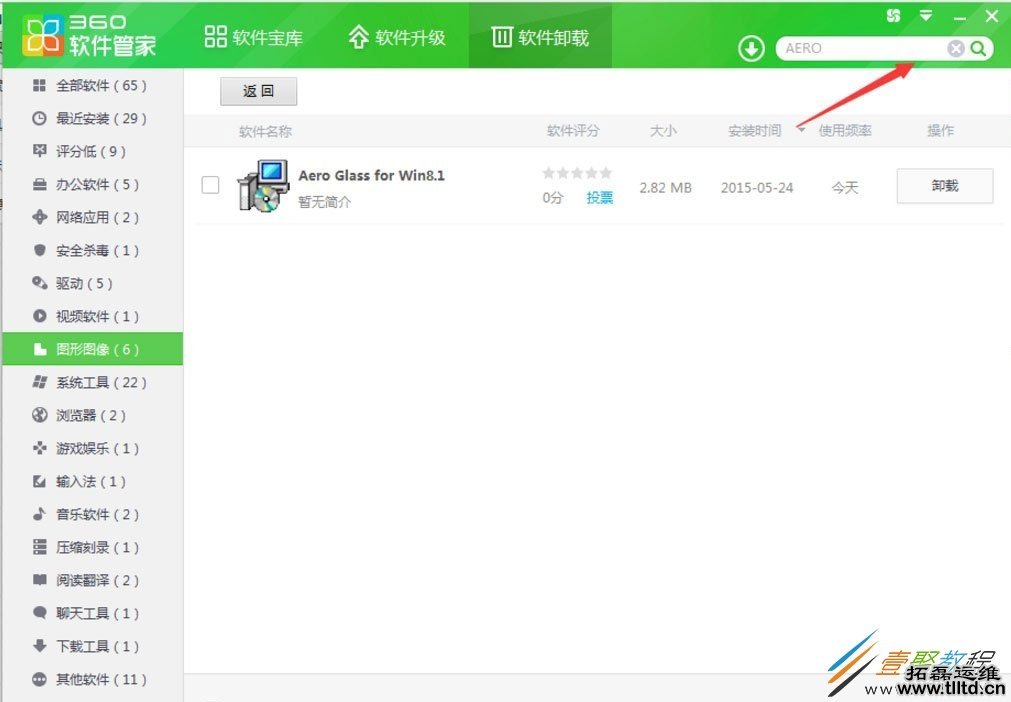
Task: Check the checkbox next to Aero Glass
Action: (x=210, y=184)
